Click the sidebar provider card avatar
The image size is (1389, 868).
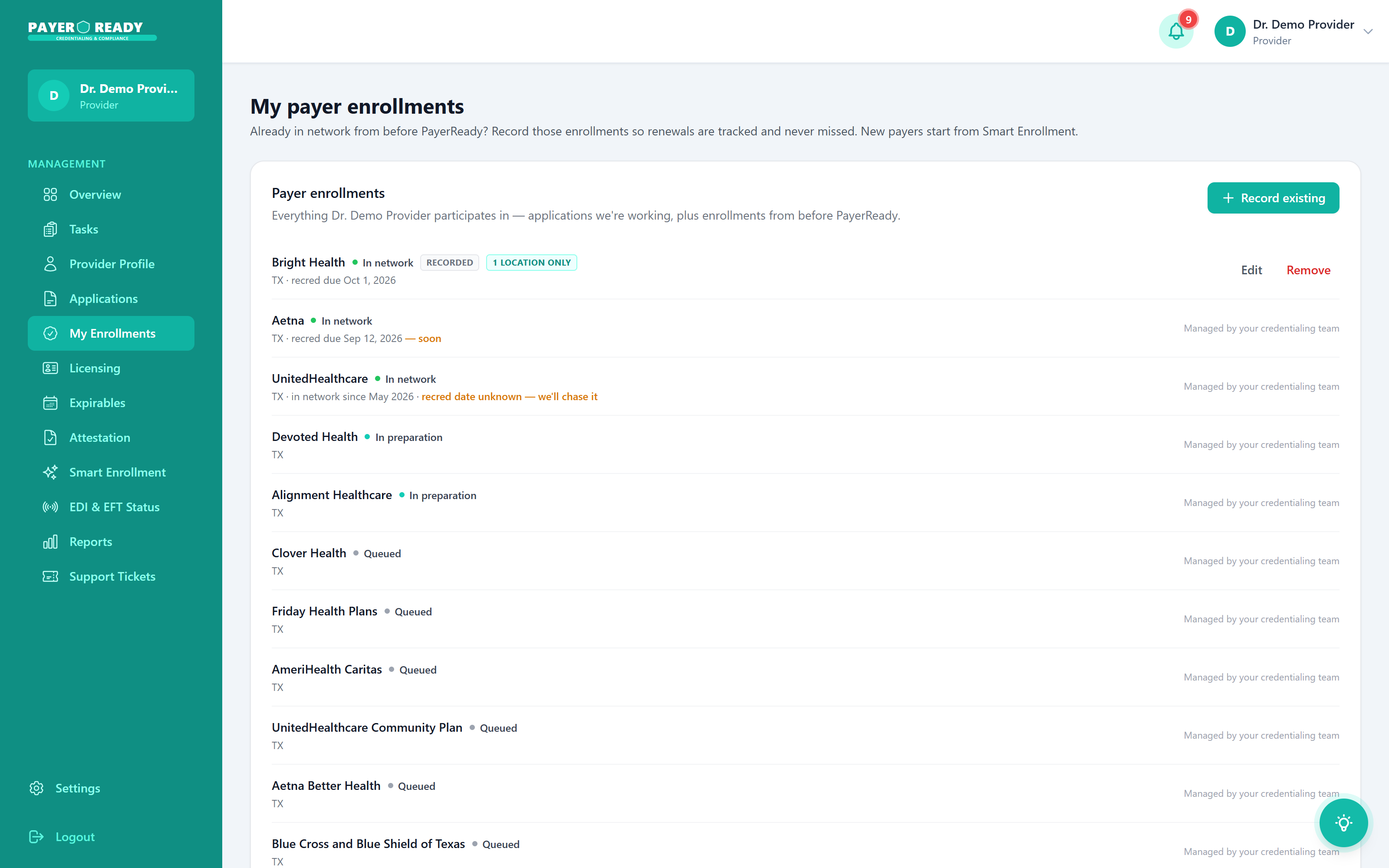click(x=54, y=95)
